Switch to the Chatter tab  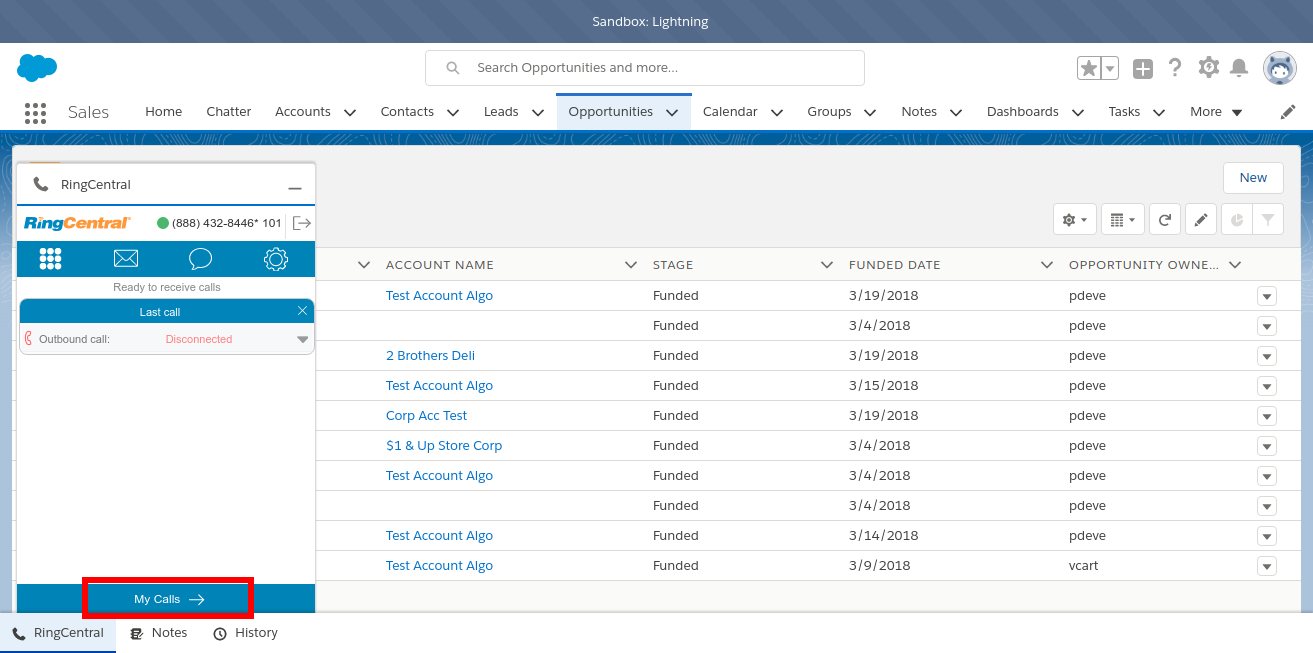229,112
